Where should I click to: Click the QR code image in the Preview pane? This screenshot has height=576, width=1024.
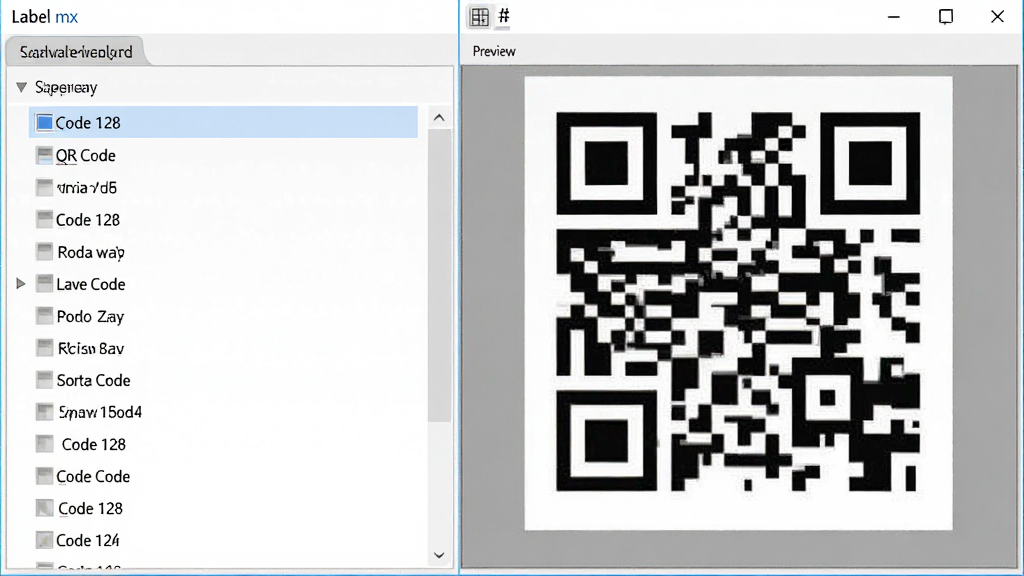coord(738,302)
